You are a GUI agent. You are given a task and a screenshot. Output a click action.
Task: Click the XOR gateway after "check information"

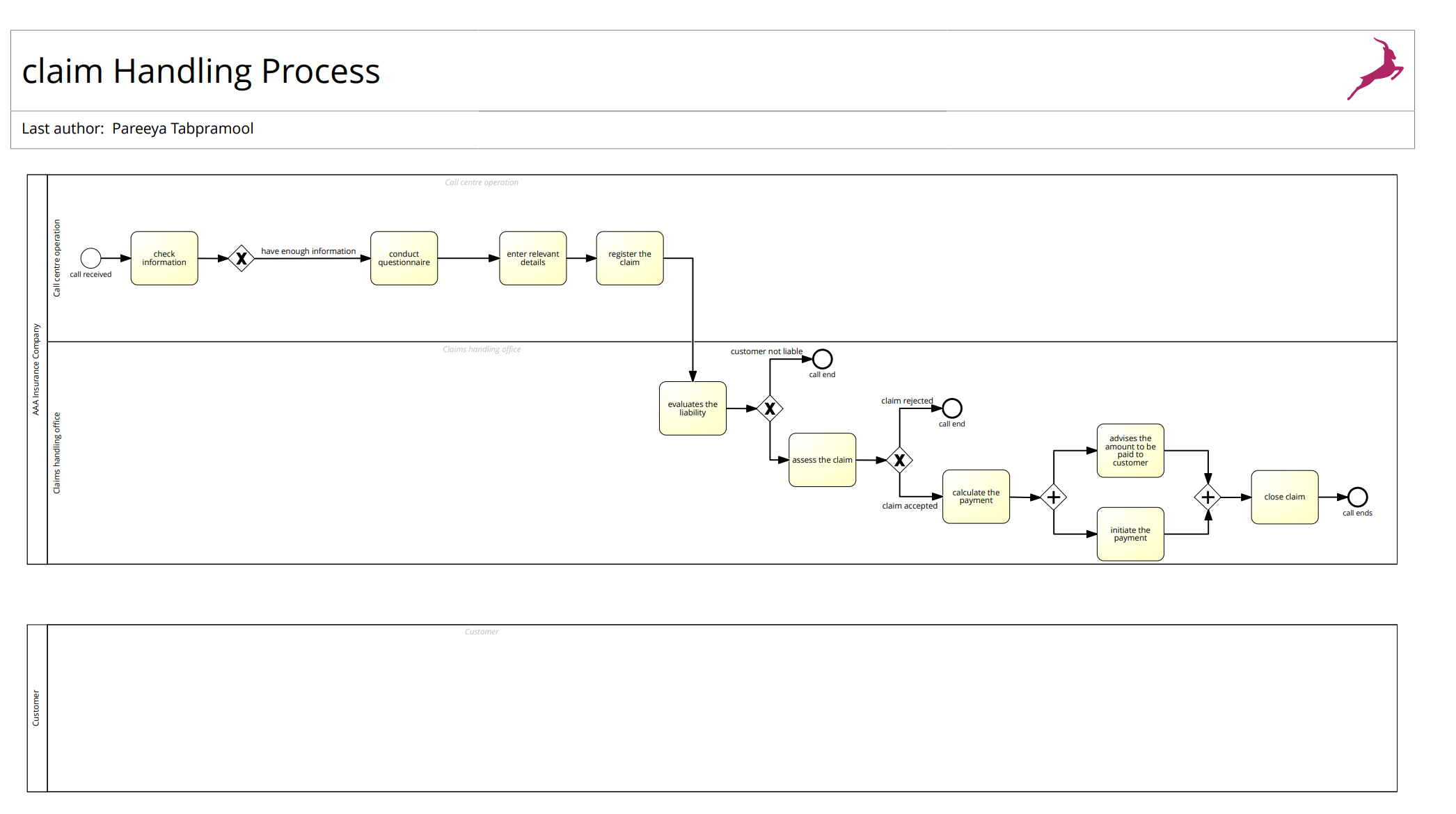[240, 258]
